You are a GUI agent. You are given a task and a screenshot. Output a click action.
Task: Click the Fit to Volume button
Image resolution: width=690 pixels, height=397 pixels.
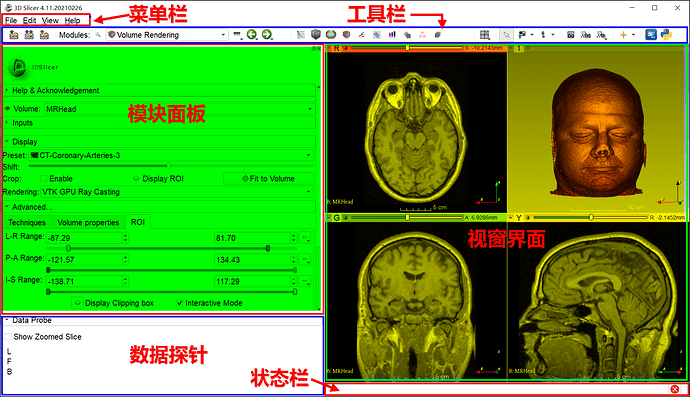coord(268,179)
